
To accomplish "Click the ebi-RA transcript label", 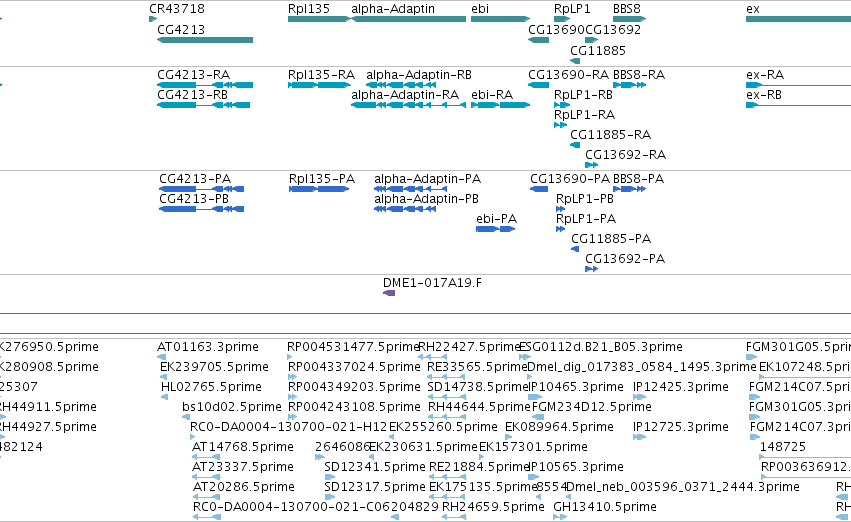I will [x=492, y=94].
